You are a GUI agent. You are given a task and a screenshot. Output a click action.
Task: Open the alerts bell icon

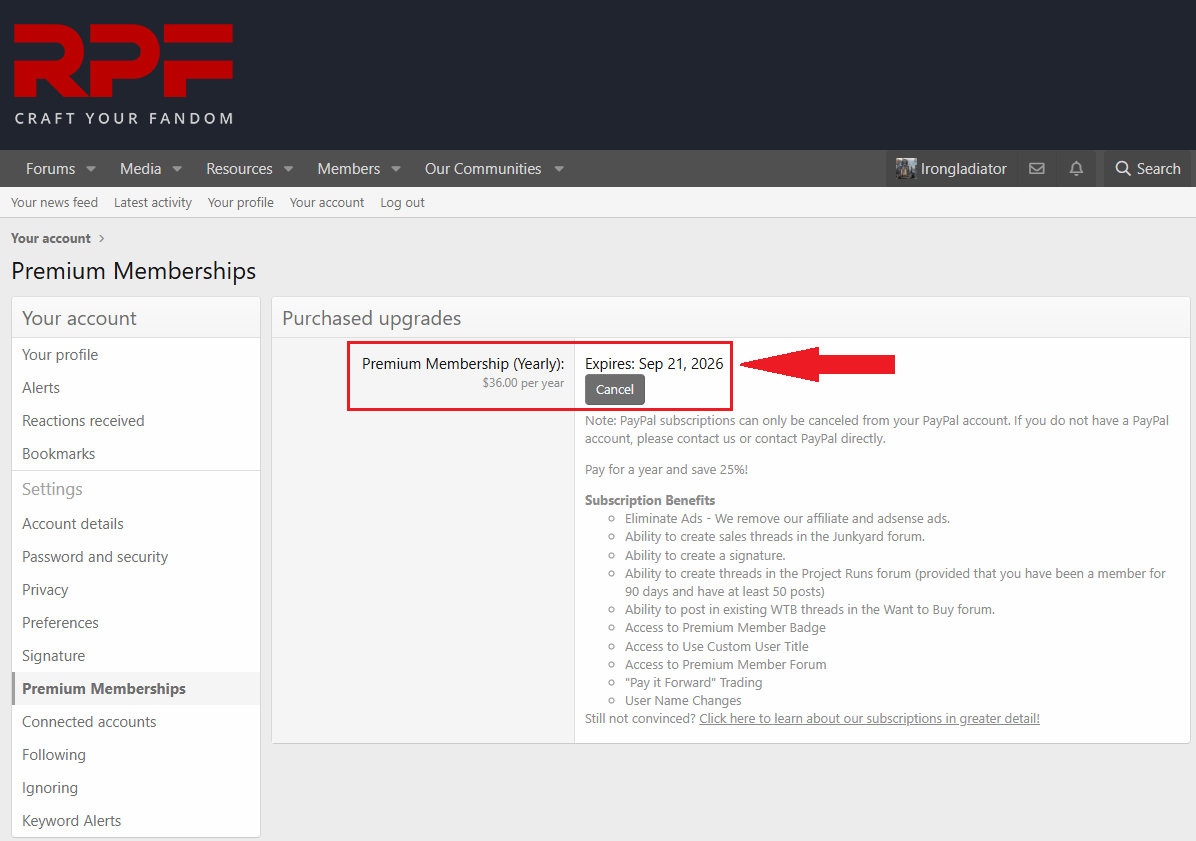point(1076,169)
